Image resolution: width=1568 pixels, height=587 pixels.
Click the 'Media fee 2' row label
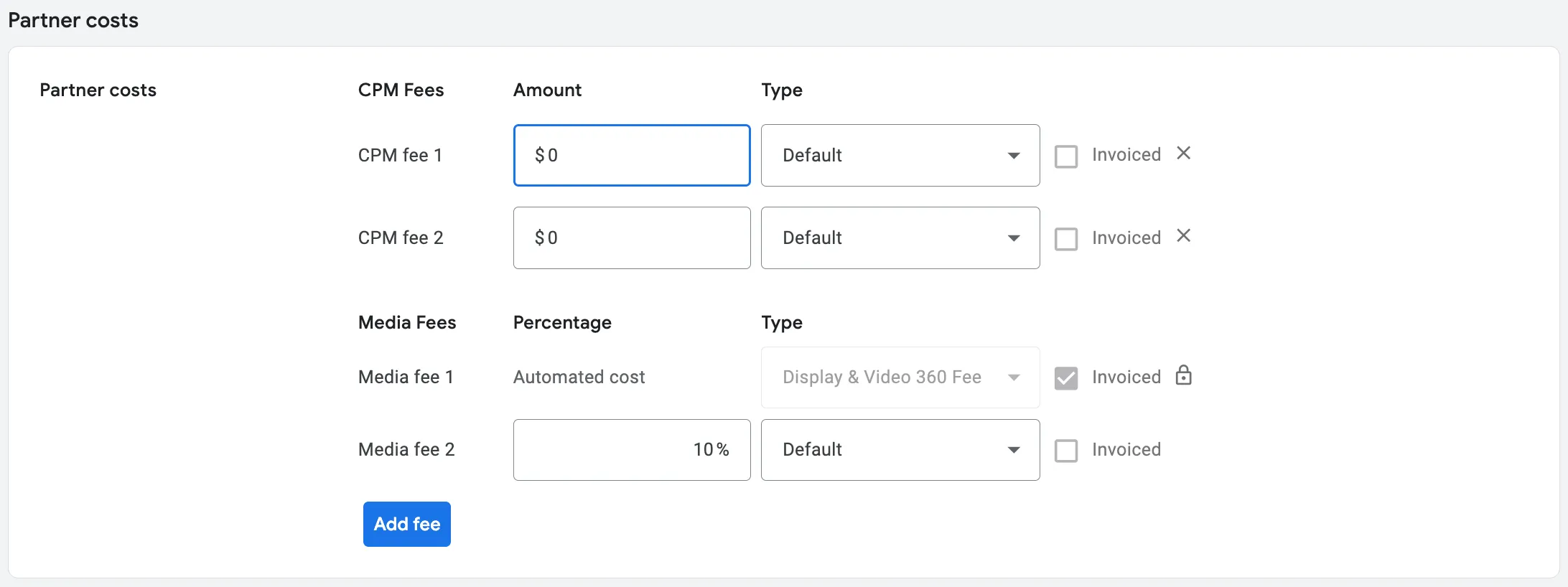point(407,450)
